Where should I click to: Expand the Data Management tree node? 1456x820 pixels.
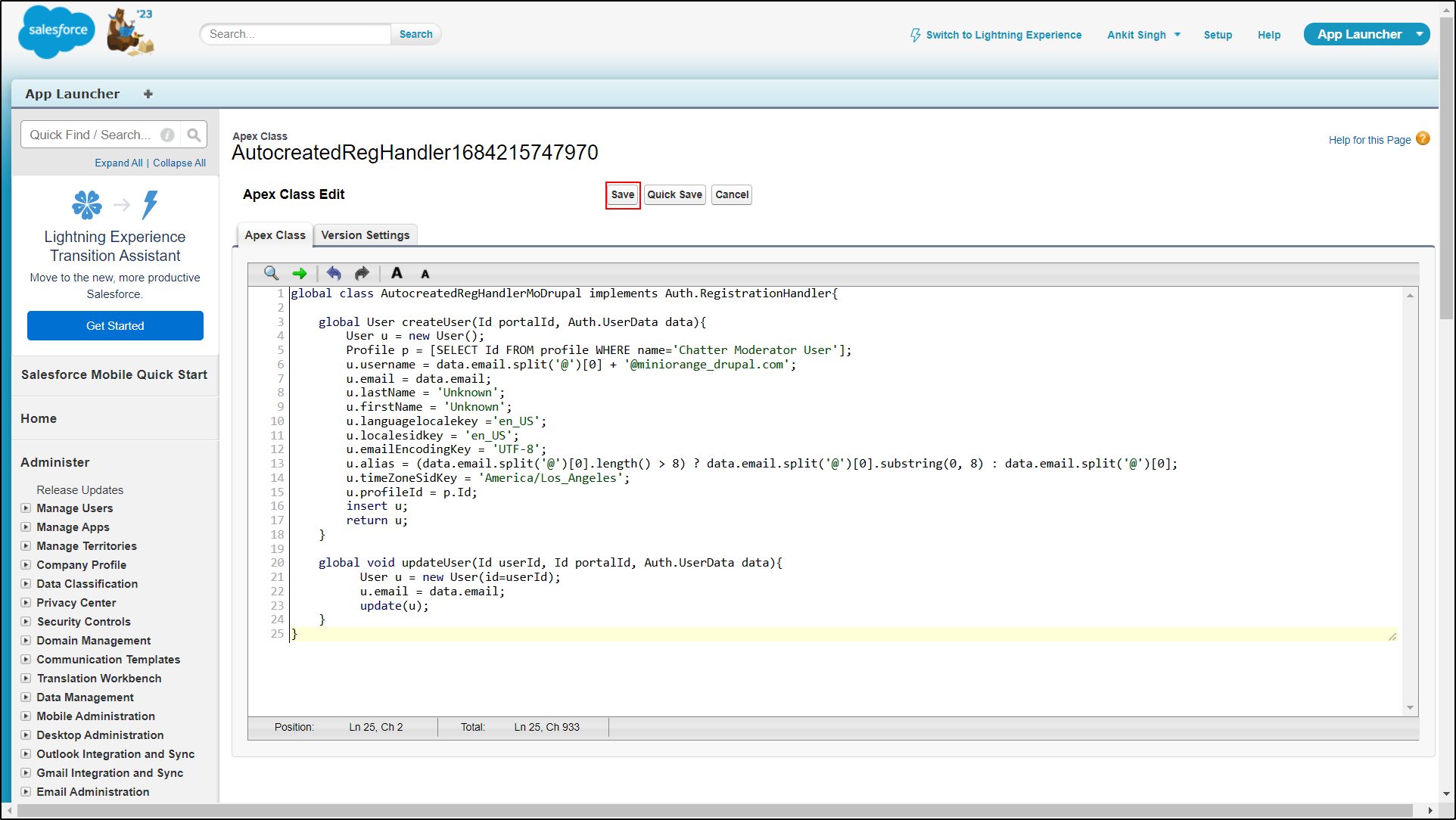pos(26,697)
